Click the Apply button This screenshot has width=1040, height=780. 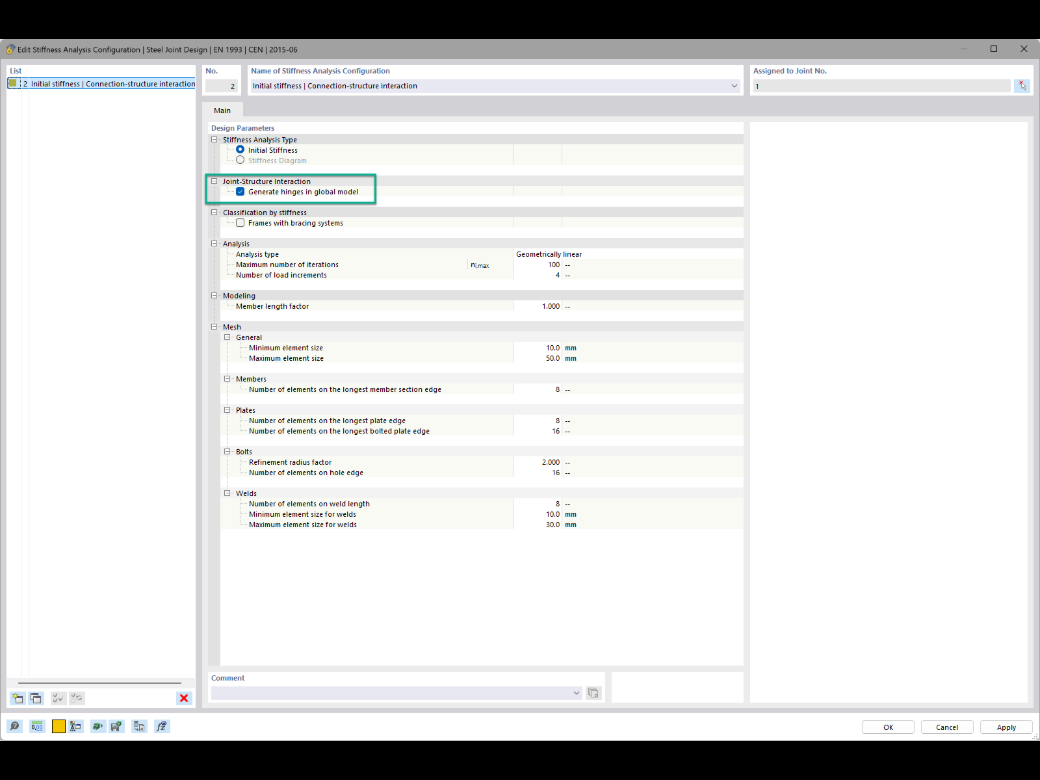click(1006, 727)
